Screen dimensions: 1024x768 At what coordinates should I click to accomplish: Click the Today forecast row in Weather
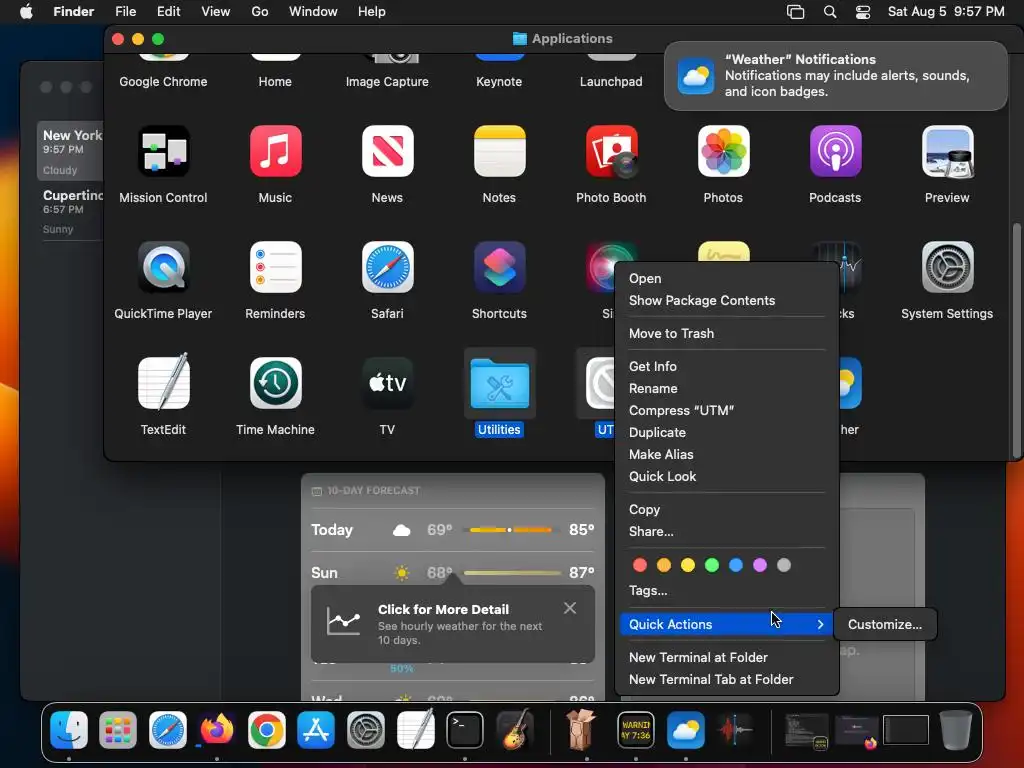453,530
